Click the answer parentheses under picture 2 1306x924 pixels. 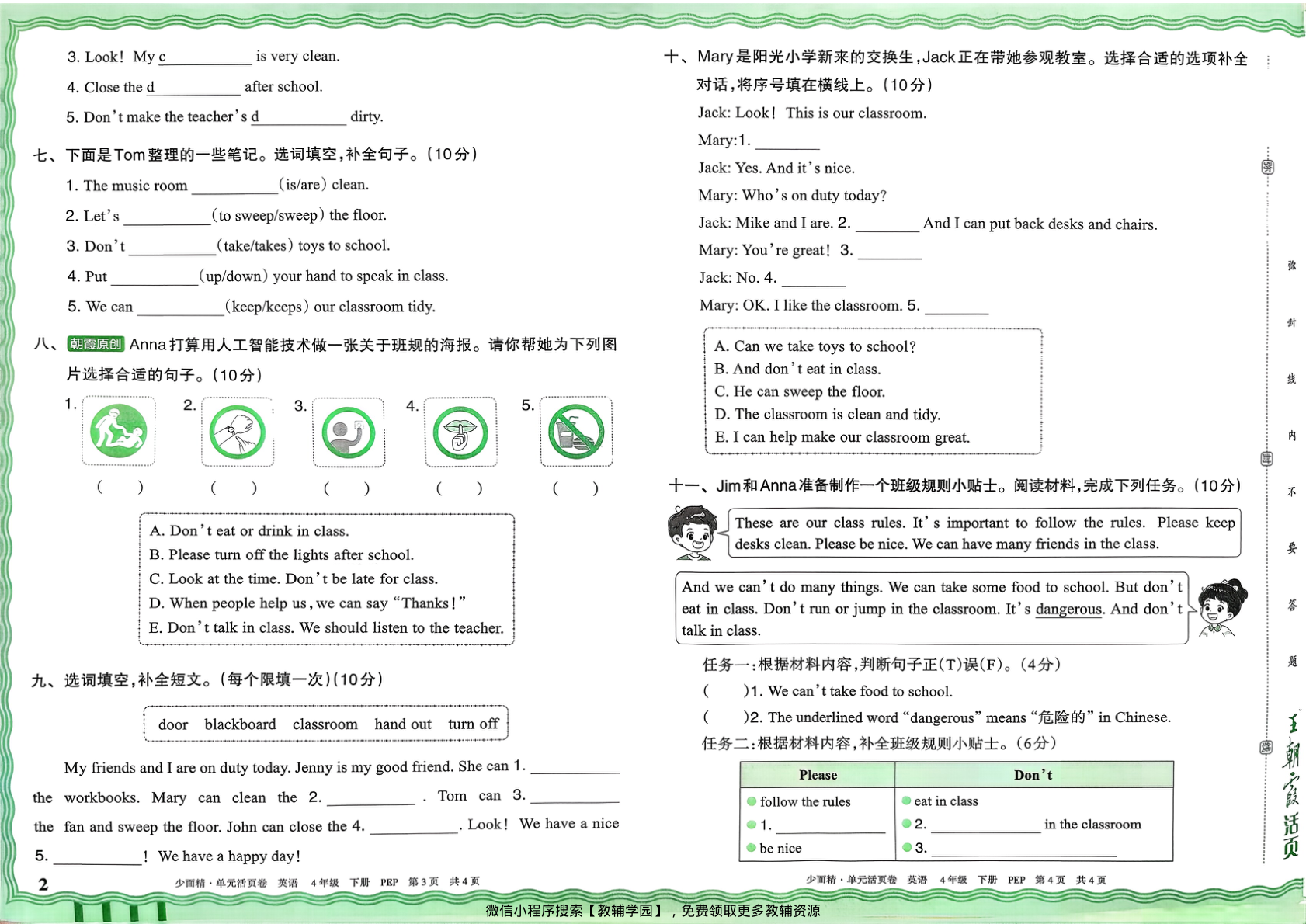(234, 488)
